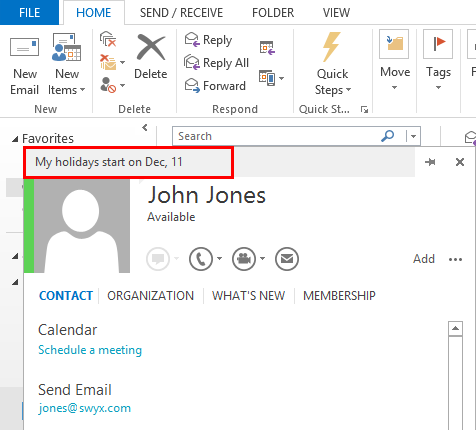Open the ORGANIZATION tab in contact card
The width and height of the screenshot is (476, 430).
click(150, 296)
